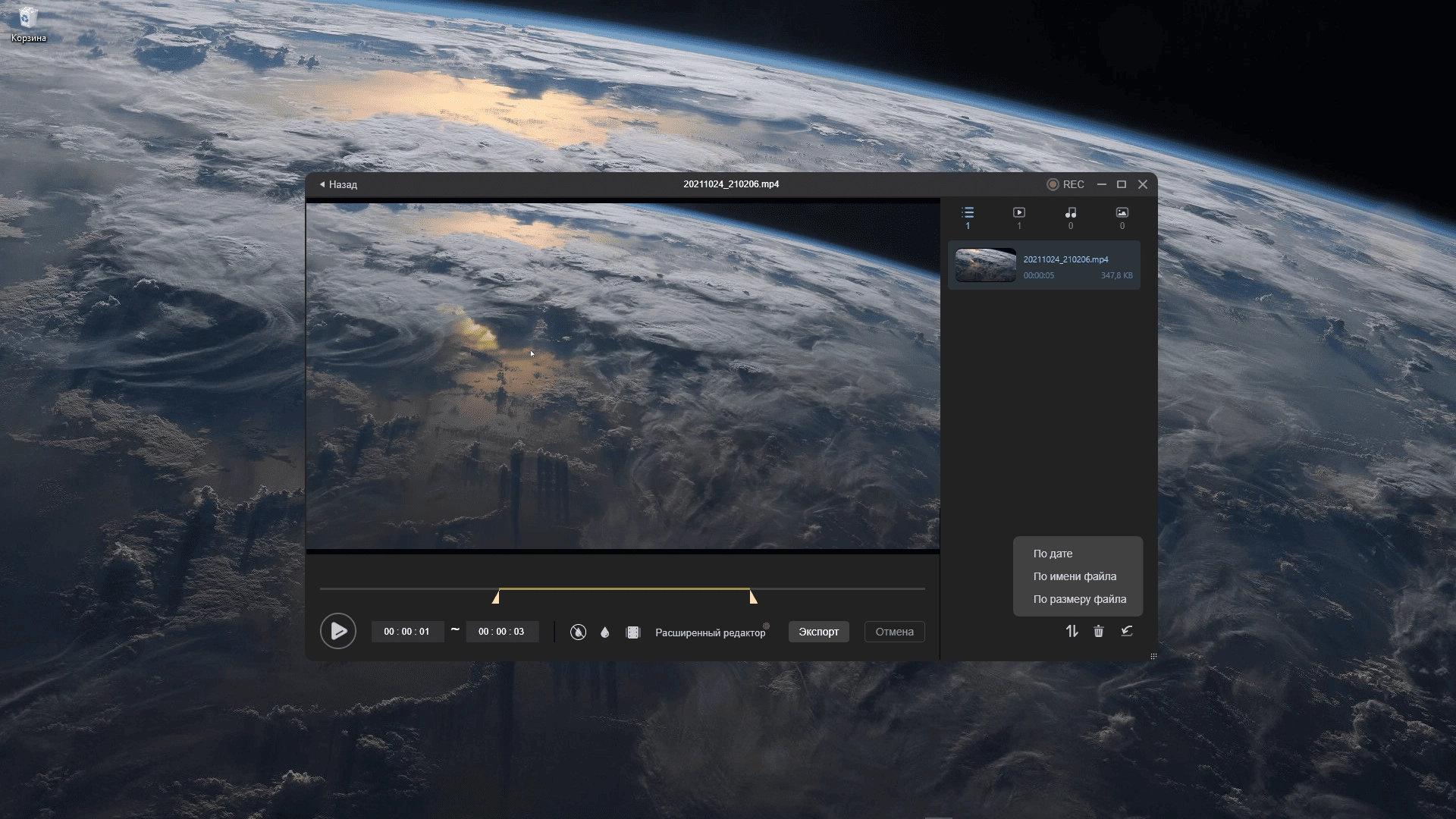This screenshot has width=1456, height=819.
Task: Open the Корзина recycle bin on desktop
Action: (x=29, y=24)
